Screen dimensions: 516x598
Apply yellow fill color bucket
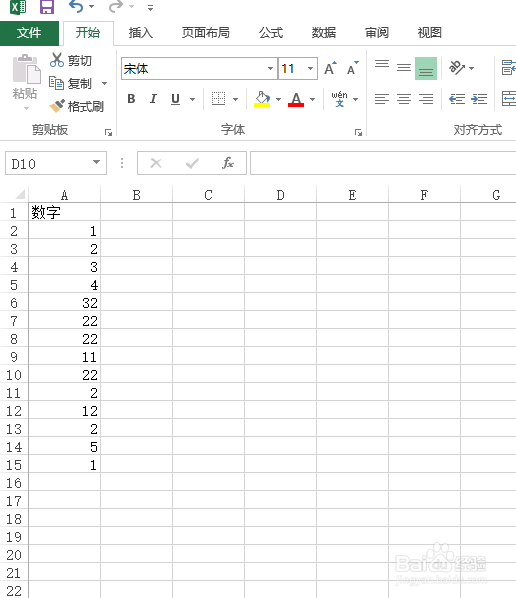pyautogui.click(x=262, y=99)
